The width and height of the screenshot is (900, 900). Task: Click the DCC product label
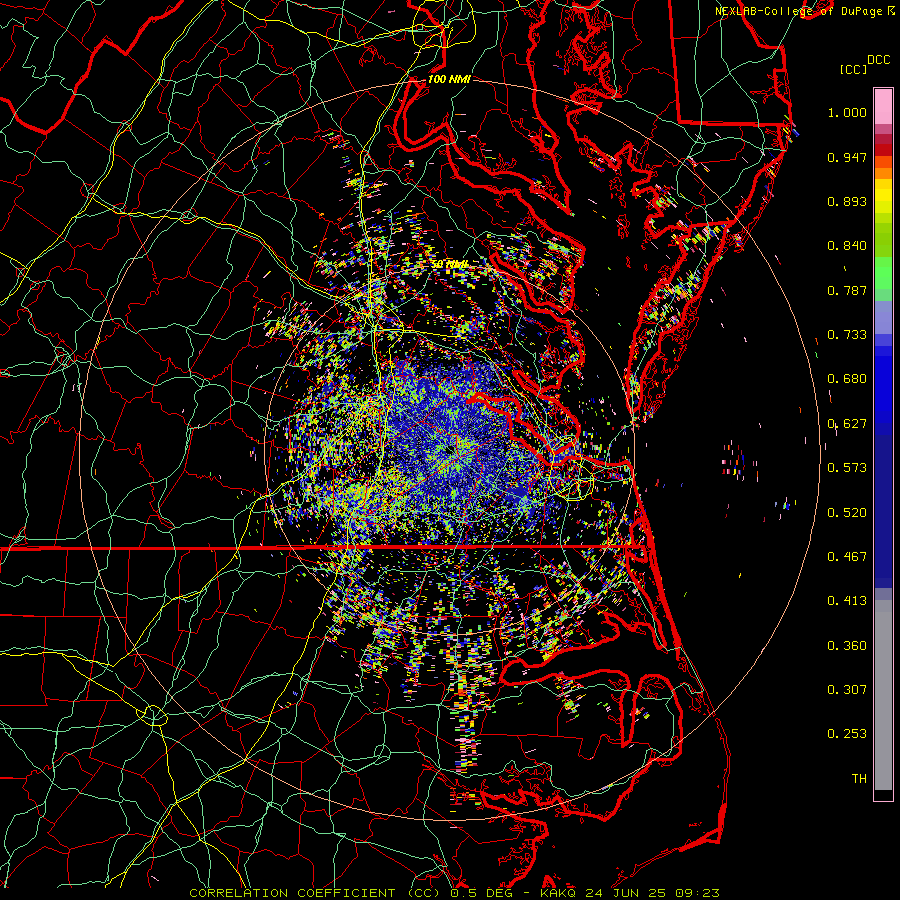(x=878, y=60)
